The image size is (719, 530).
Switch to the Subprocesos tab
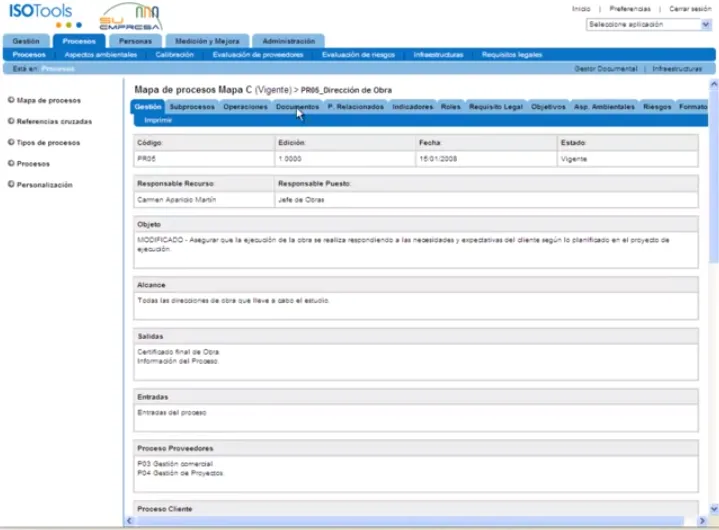(192, 107)
